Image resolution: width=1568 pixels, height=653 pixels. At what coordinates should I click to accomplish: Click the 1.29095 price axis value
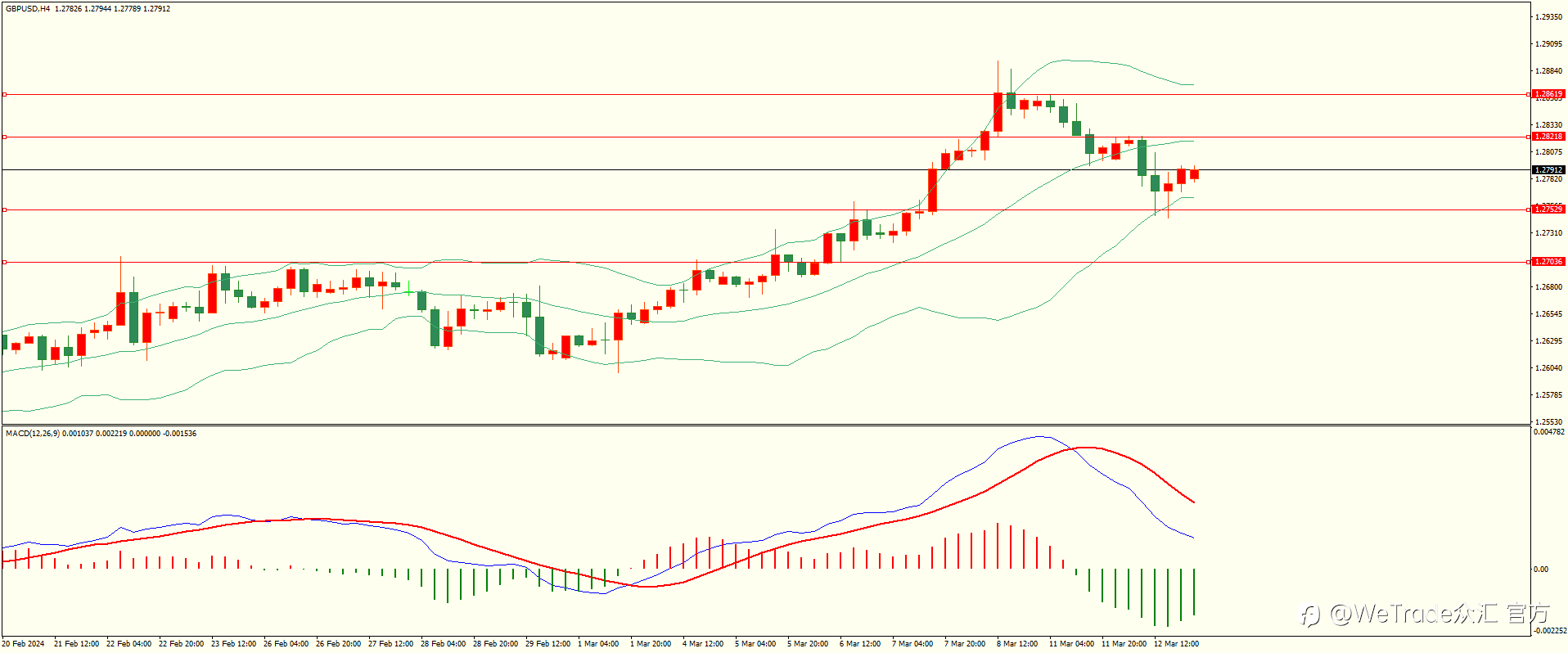point(1548,44)
